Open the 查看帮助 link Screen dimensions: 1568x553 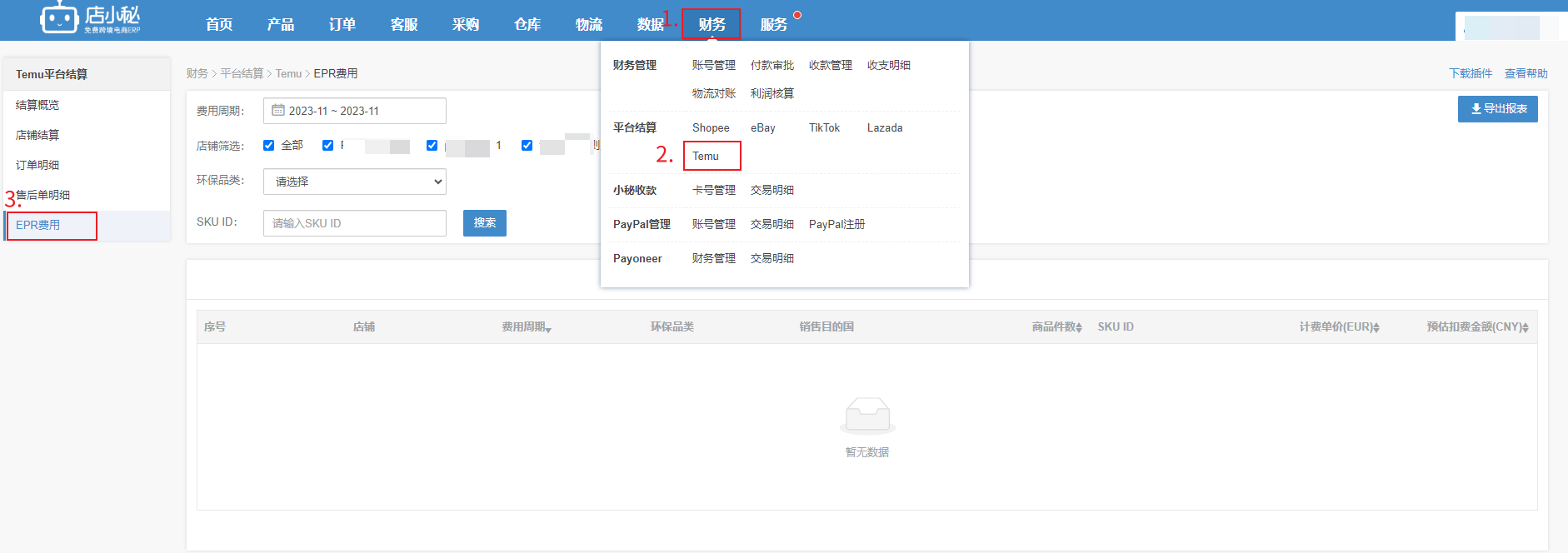click(x=1526, y=73)
